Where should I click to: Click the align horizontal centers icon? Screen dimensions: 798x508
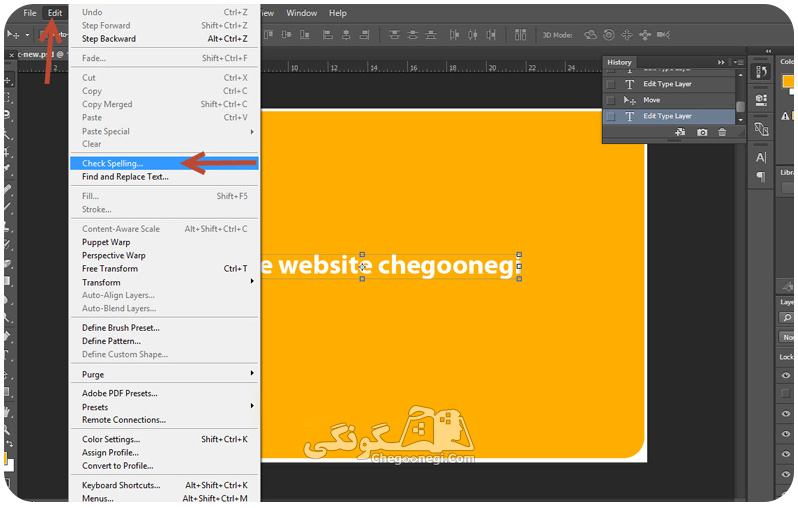click(346, 35)
